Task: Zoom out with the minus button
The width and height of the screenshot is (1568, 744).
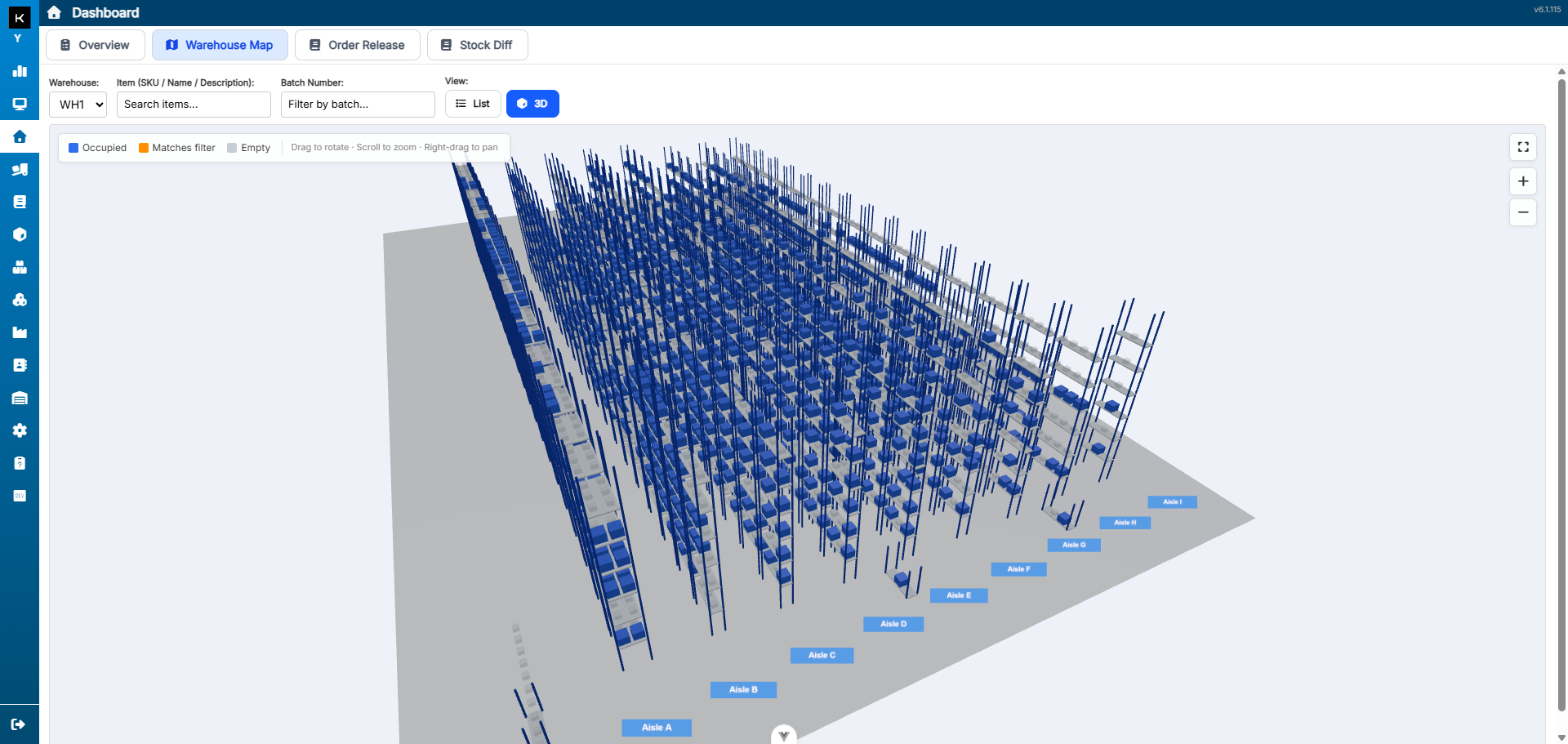Action: pos(1523,212)
